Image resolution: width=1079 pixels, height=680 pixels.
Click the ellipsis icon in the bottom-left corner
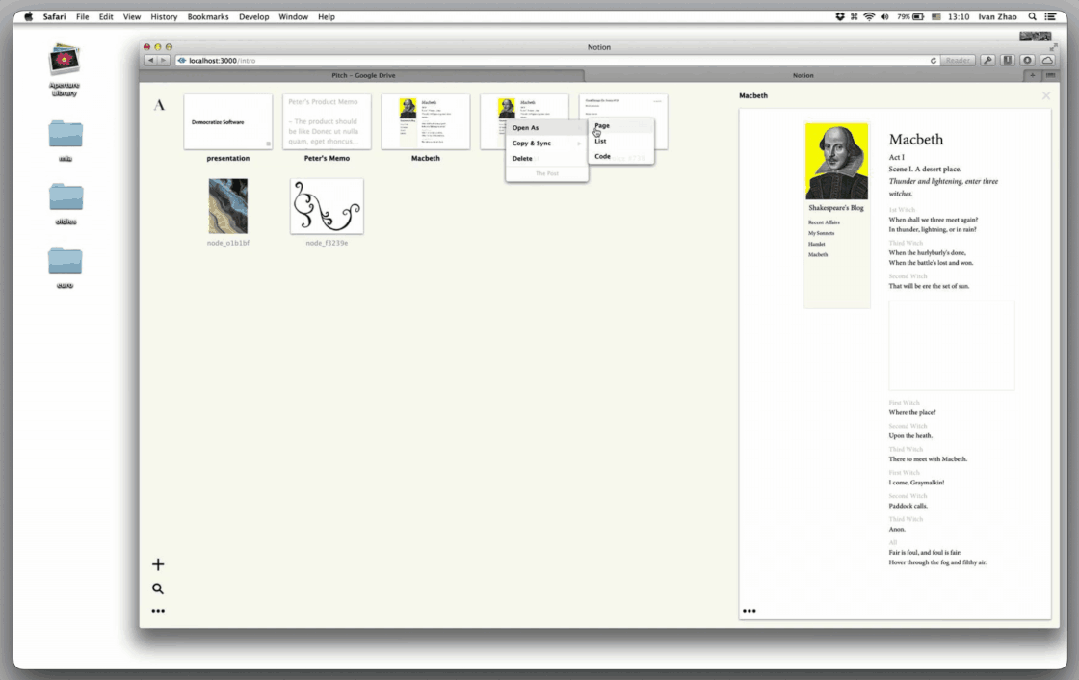coord(158,610)
